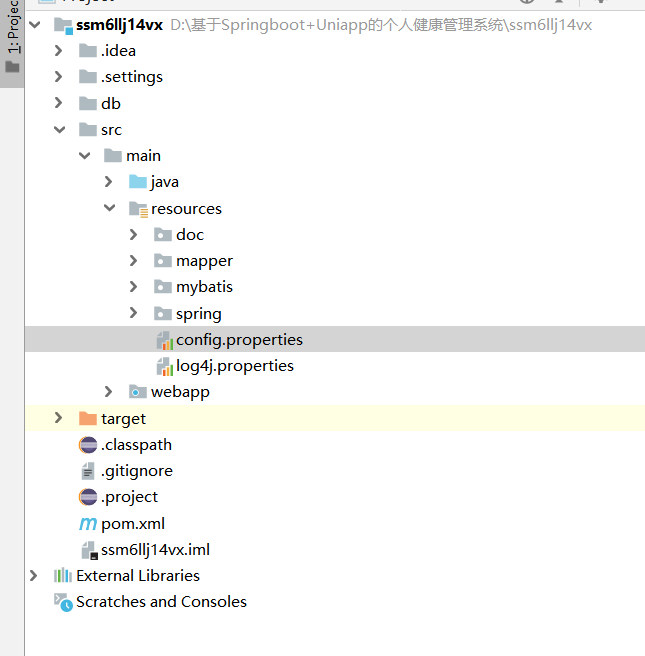The height and width of the screenshot is (656, 645).
Task: Select config.properties in the tree
Action: click(x=239, y=340)
